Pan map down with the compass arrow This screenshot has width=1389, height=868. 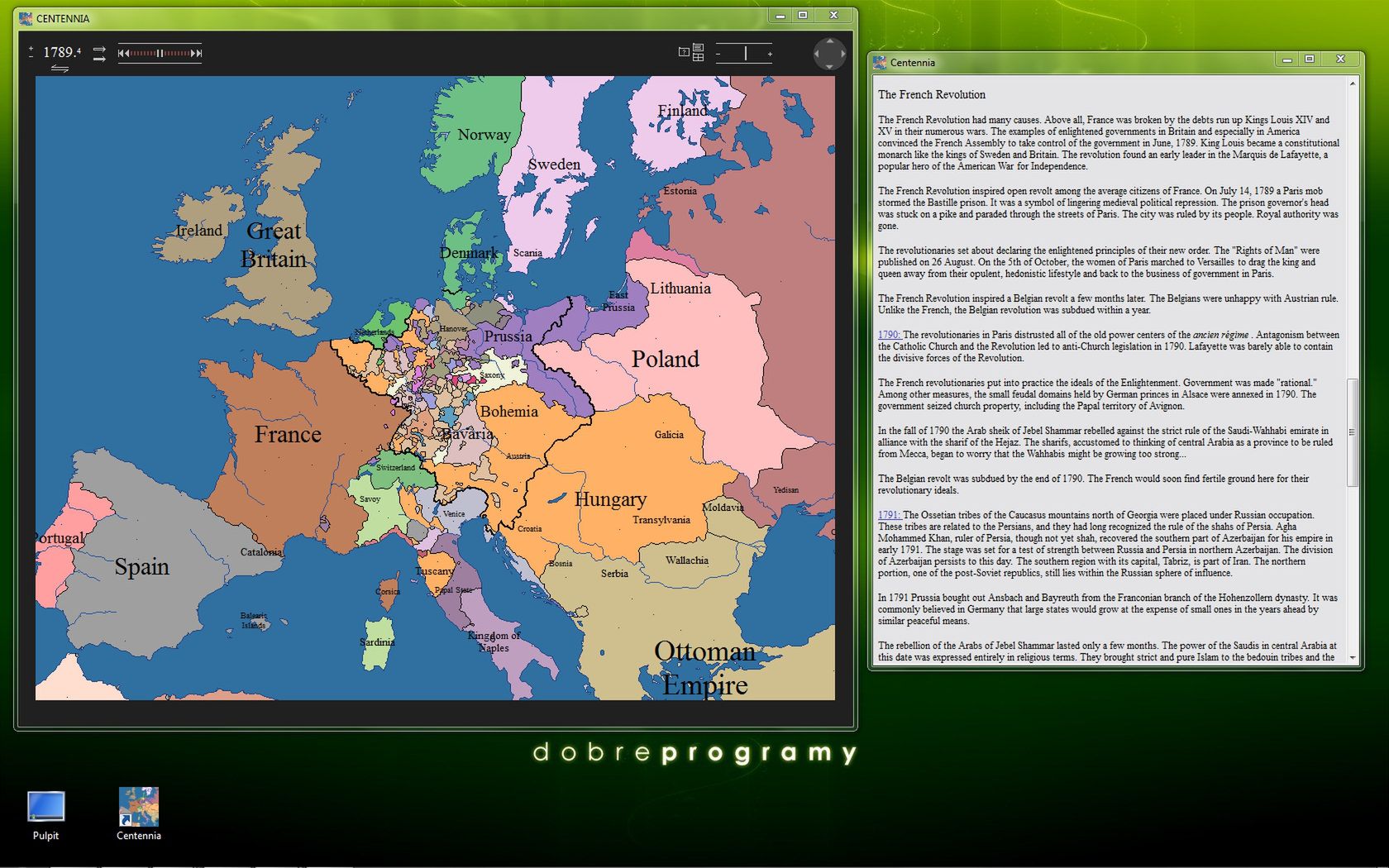829,66
